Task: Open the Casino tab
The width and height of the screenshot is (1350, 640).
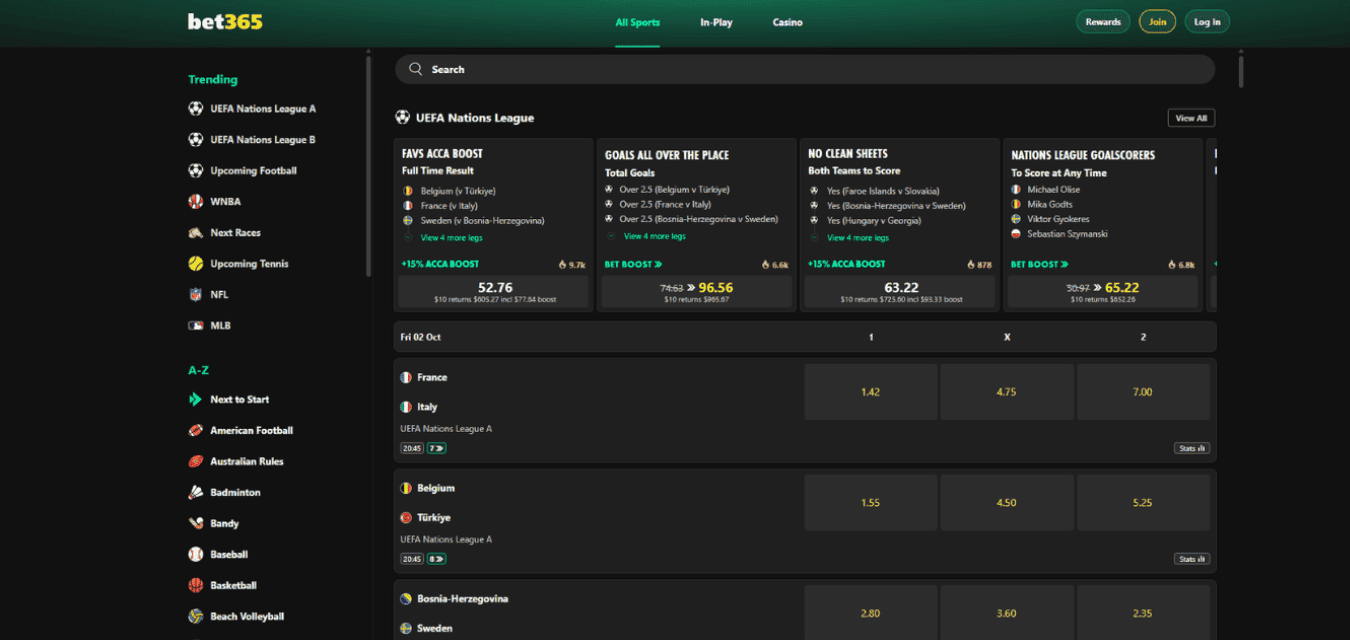Action: pos(787,22)
